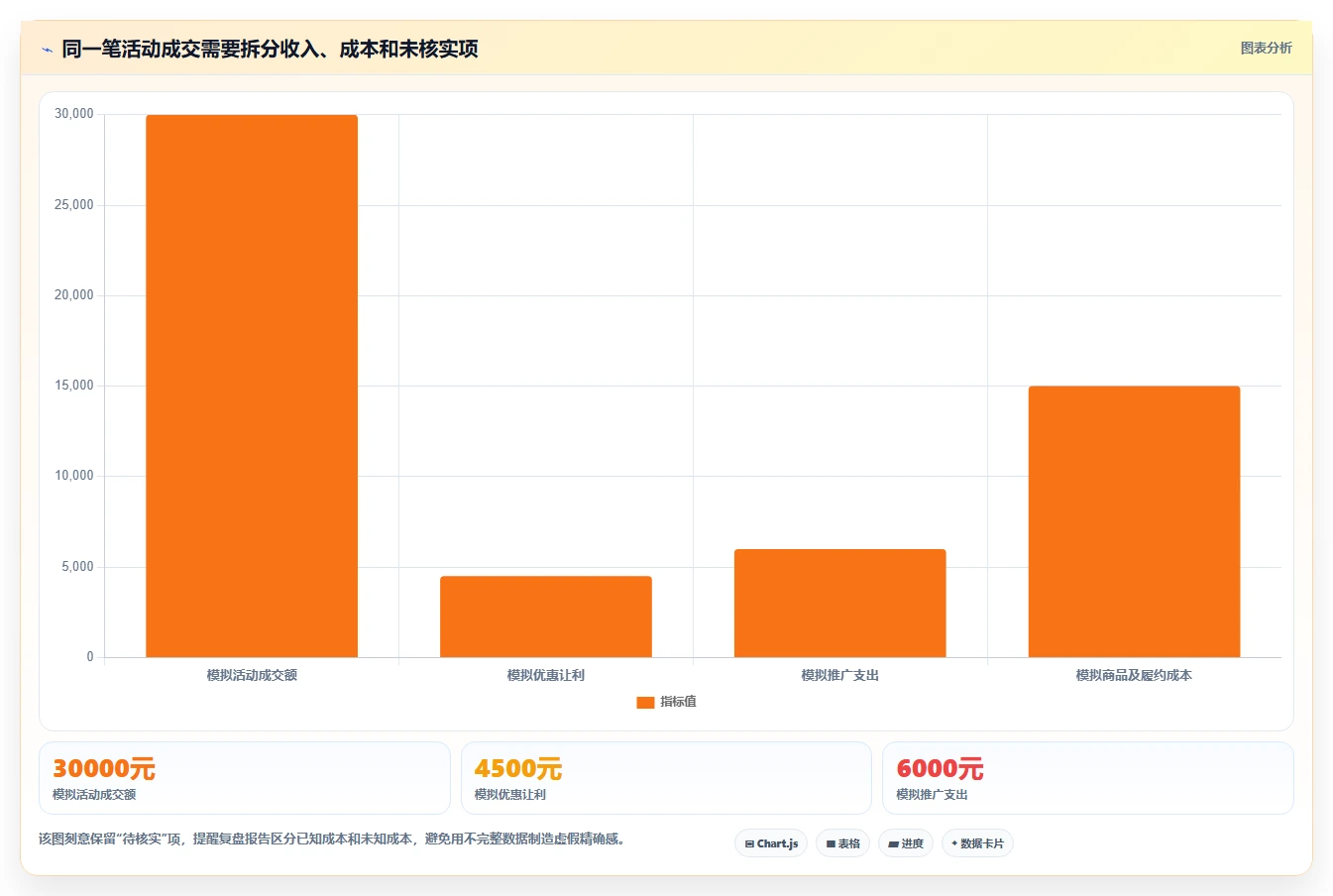Click the chart title heading text
This screenshot has width=1333, height=896.
coord(270,49)
